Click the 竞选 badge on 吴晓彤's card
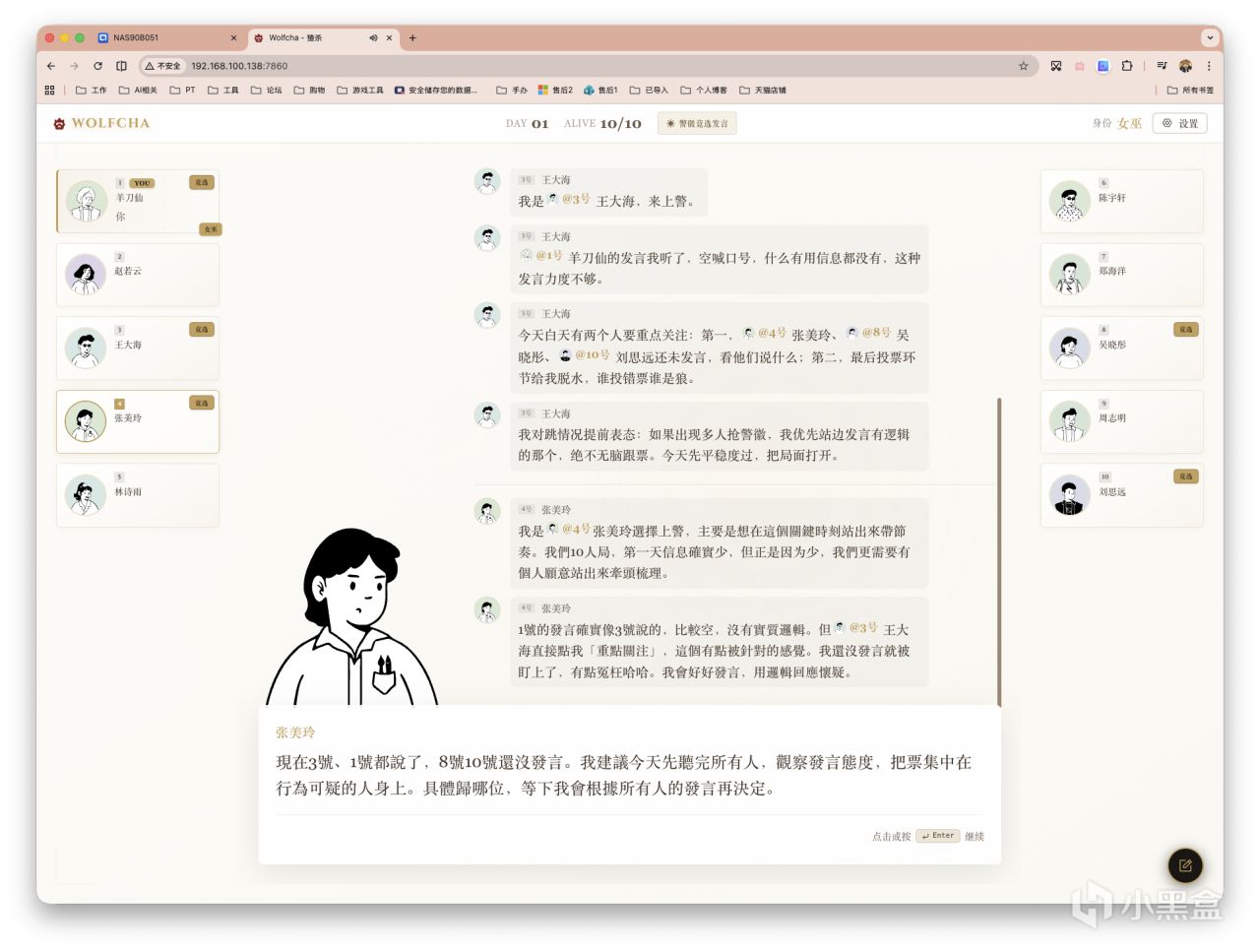The width and height of the screenshot is (1260, 952). coord(1185,330)
